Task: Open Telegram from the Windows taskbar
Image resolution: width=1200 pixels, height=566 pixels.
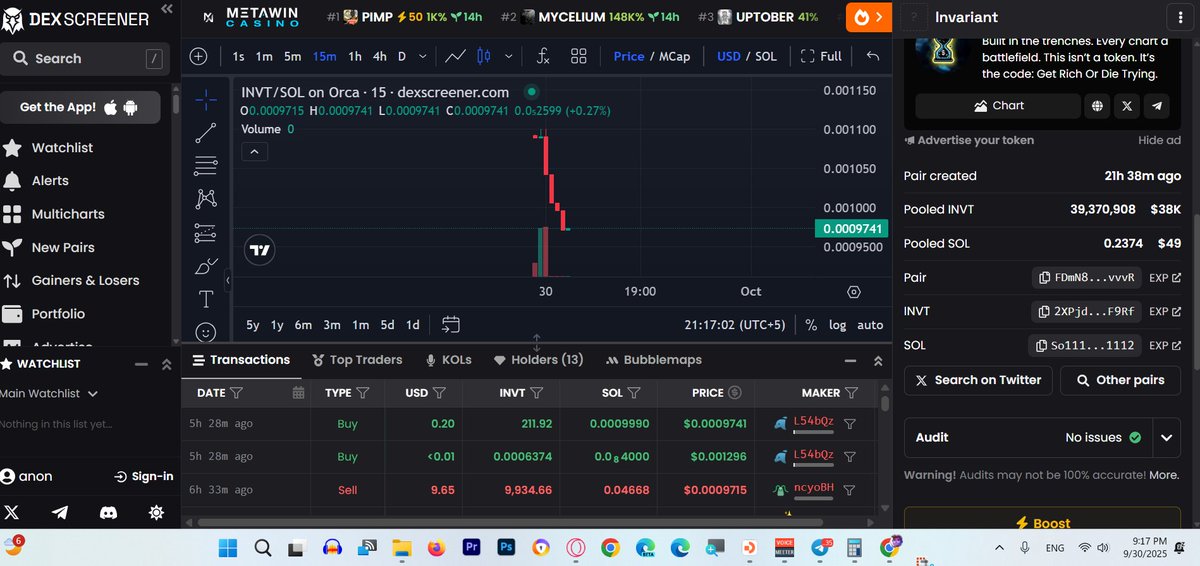Action: [x=822, y=548]
